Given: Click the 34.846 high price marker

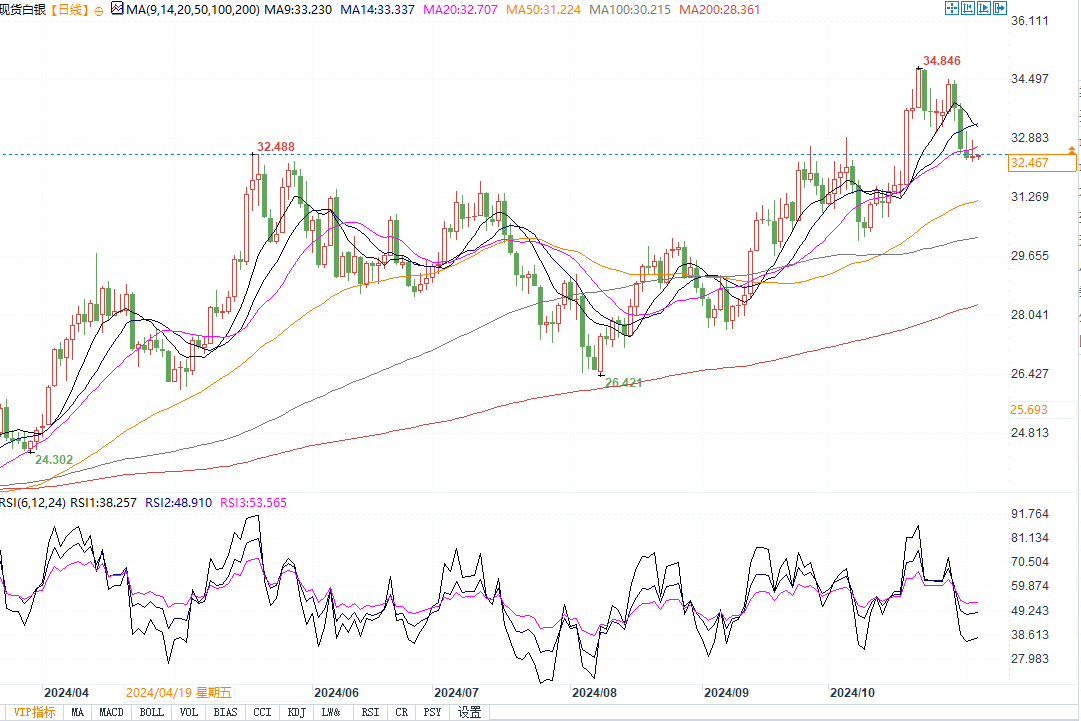Looking at the screenshot, I should [944, 61].
